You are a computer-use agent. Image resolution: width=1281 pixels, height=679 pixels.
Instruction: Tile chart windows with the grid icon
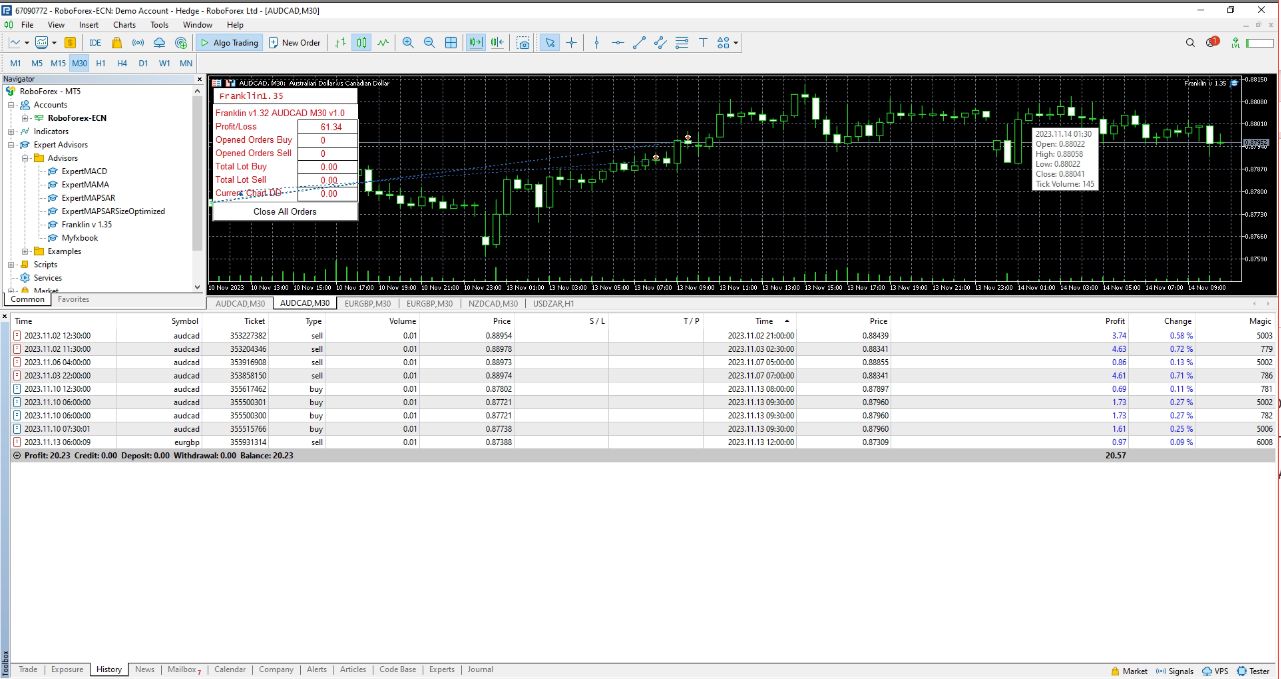tap(451, 43)
